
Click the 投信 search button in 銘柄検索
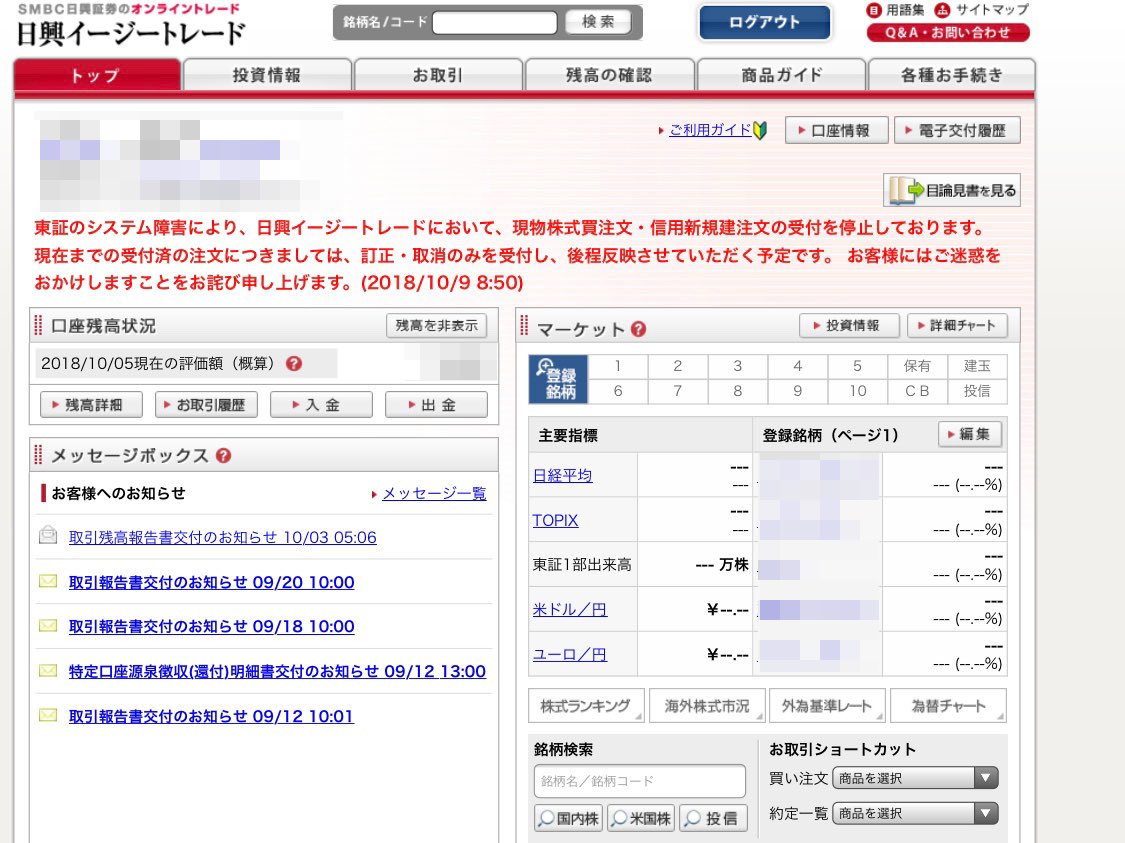pyautogui.click(x=713, y=819)
